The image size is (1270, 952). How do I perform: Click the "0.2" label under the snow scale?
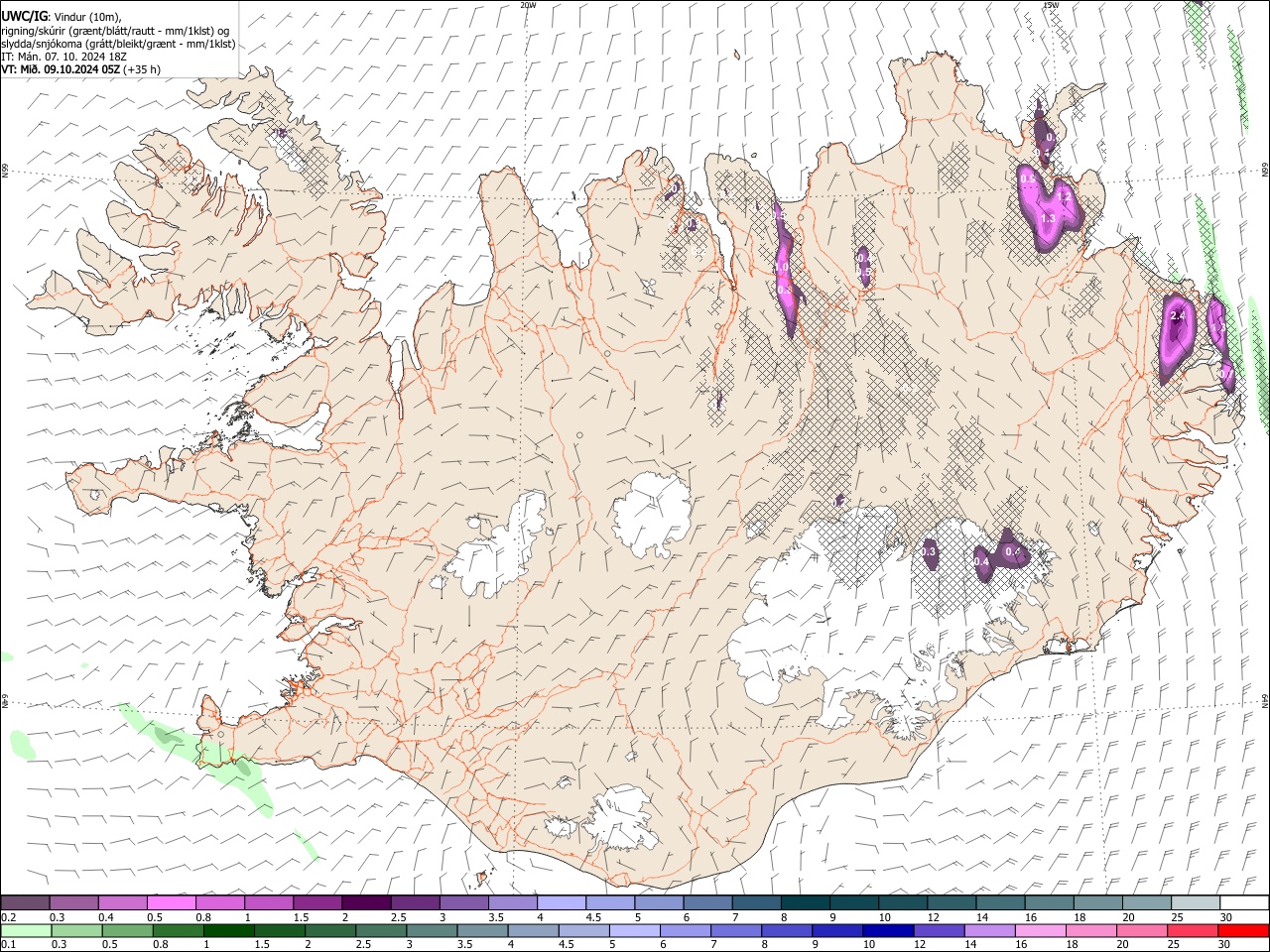[8, 917]
